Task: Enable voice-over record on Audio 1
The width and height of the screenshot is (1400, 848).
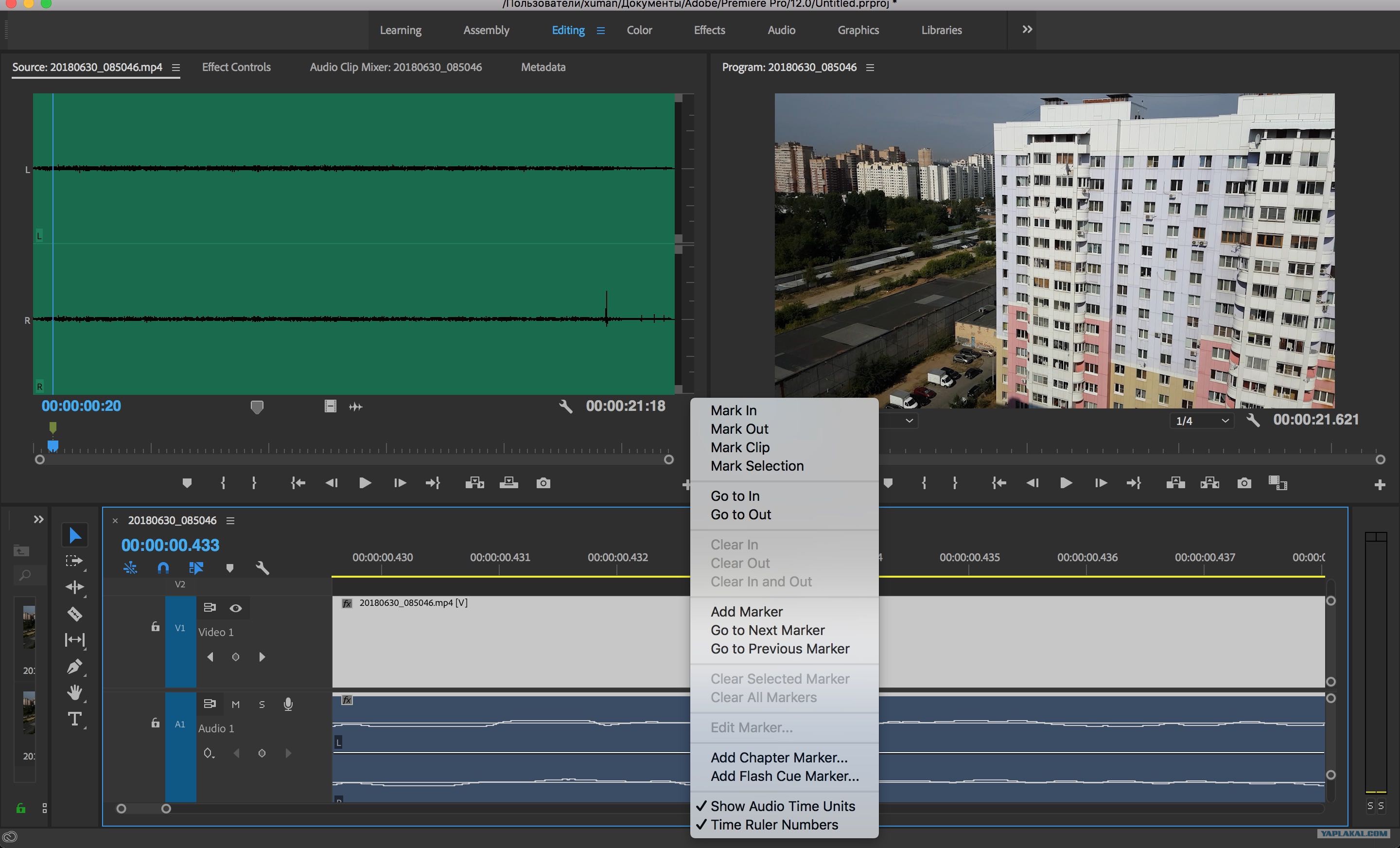Action: tap(288, 704)
